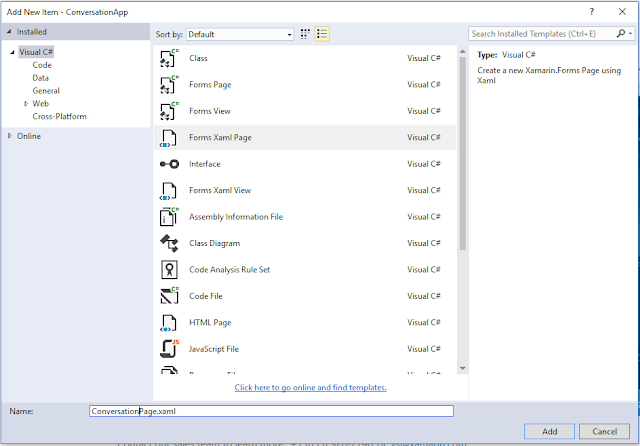Screen dimensions: 640x446
Task: Click the Code Analysis Rule Set name
Action: [x=229, y=270]
